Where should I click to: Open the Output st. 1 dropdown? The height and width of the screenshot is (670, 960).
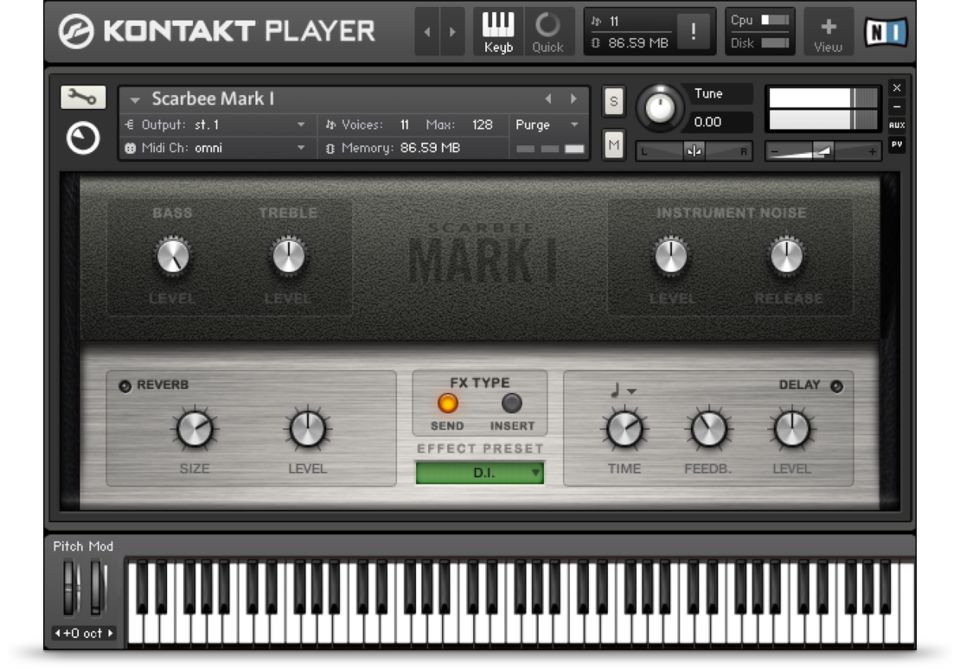pyautogui.click(x=250, y=125)
